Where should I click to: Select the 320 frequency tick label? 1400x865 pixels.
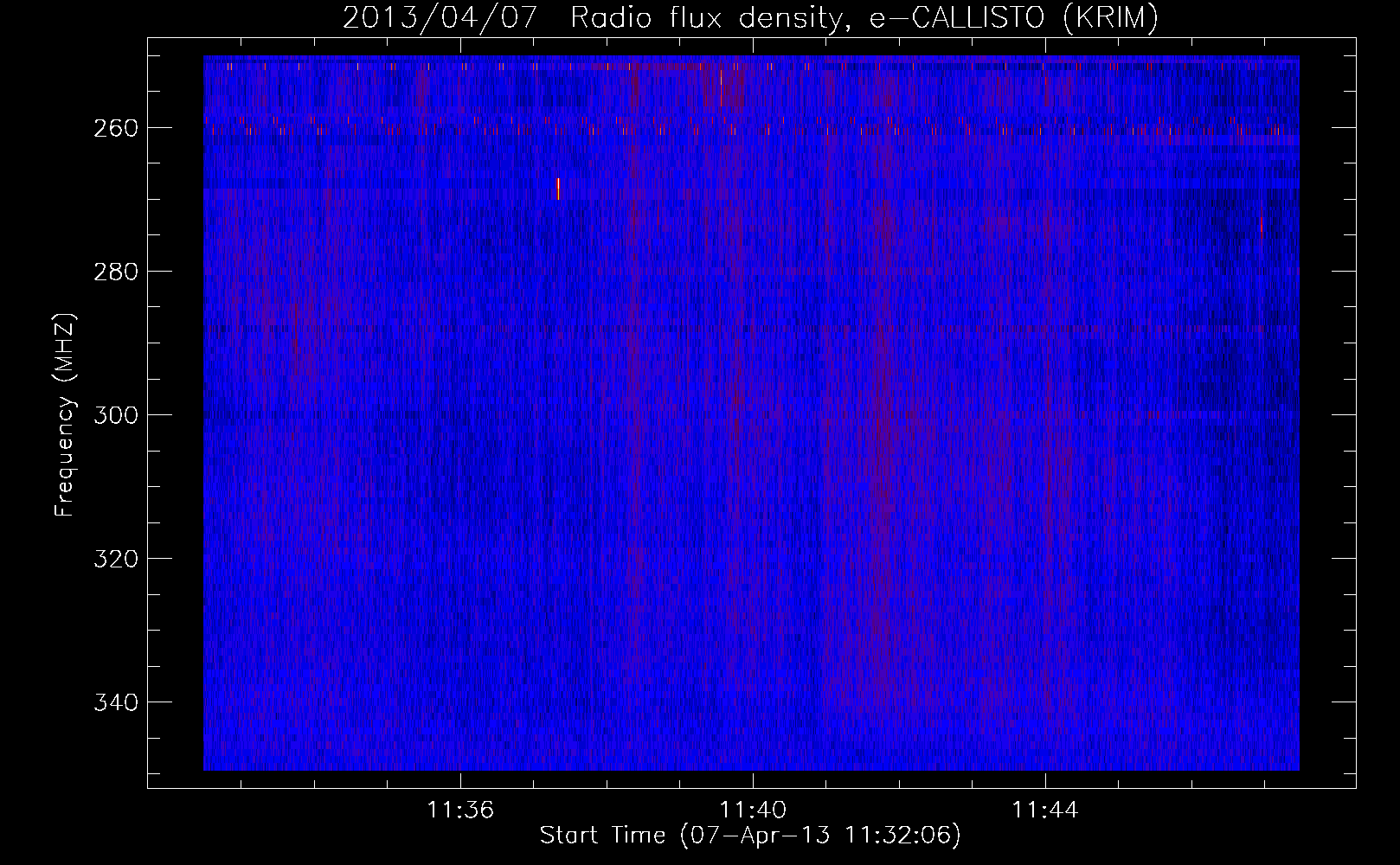pyautogui.click(x=115, y=559)
